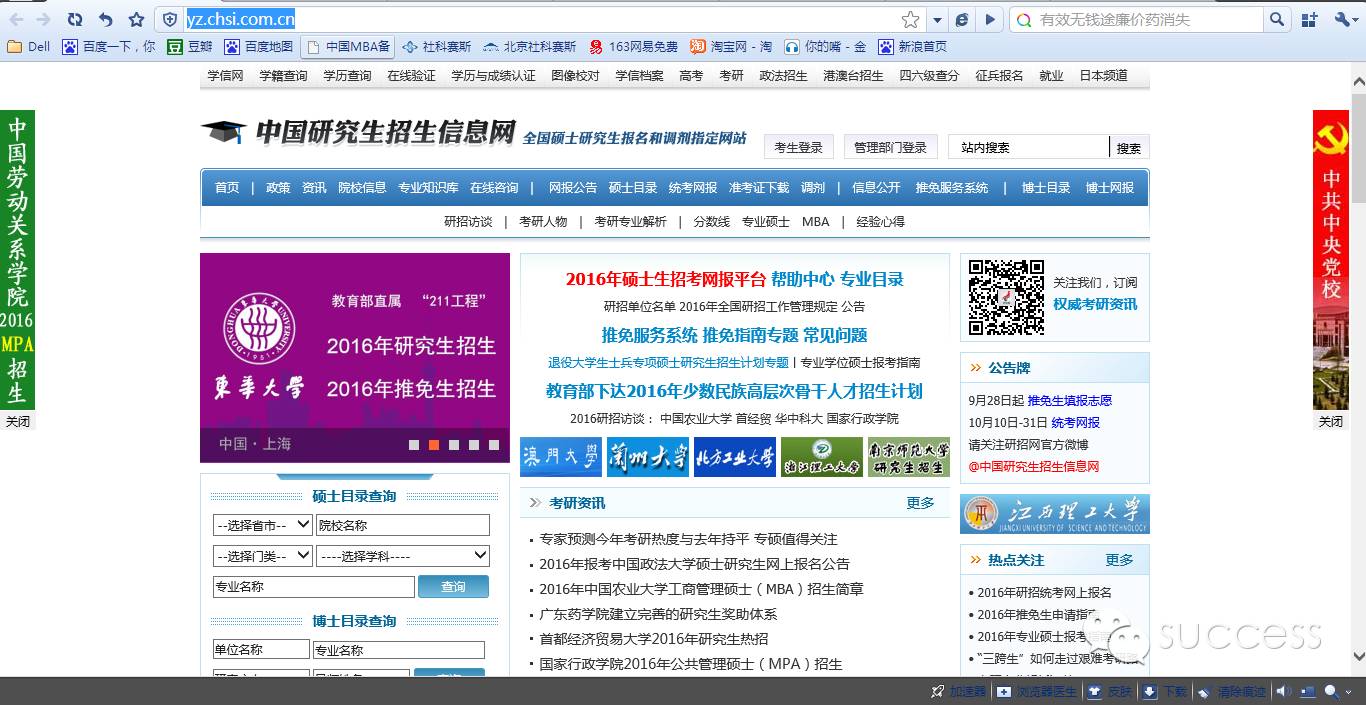
Task: Star this page in the address bar
Action: click(910, 20)
